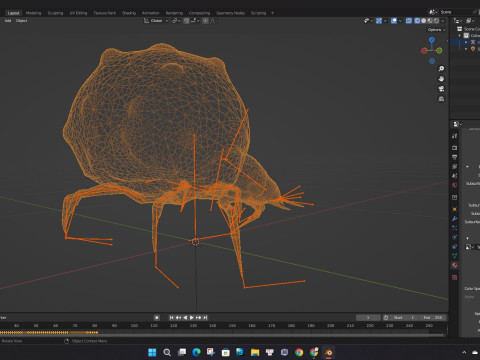480x360 pixels.
Task: Toggle snapping magnet in viewport header
Action: tap(186, 21)
